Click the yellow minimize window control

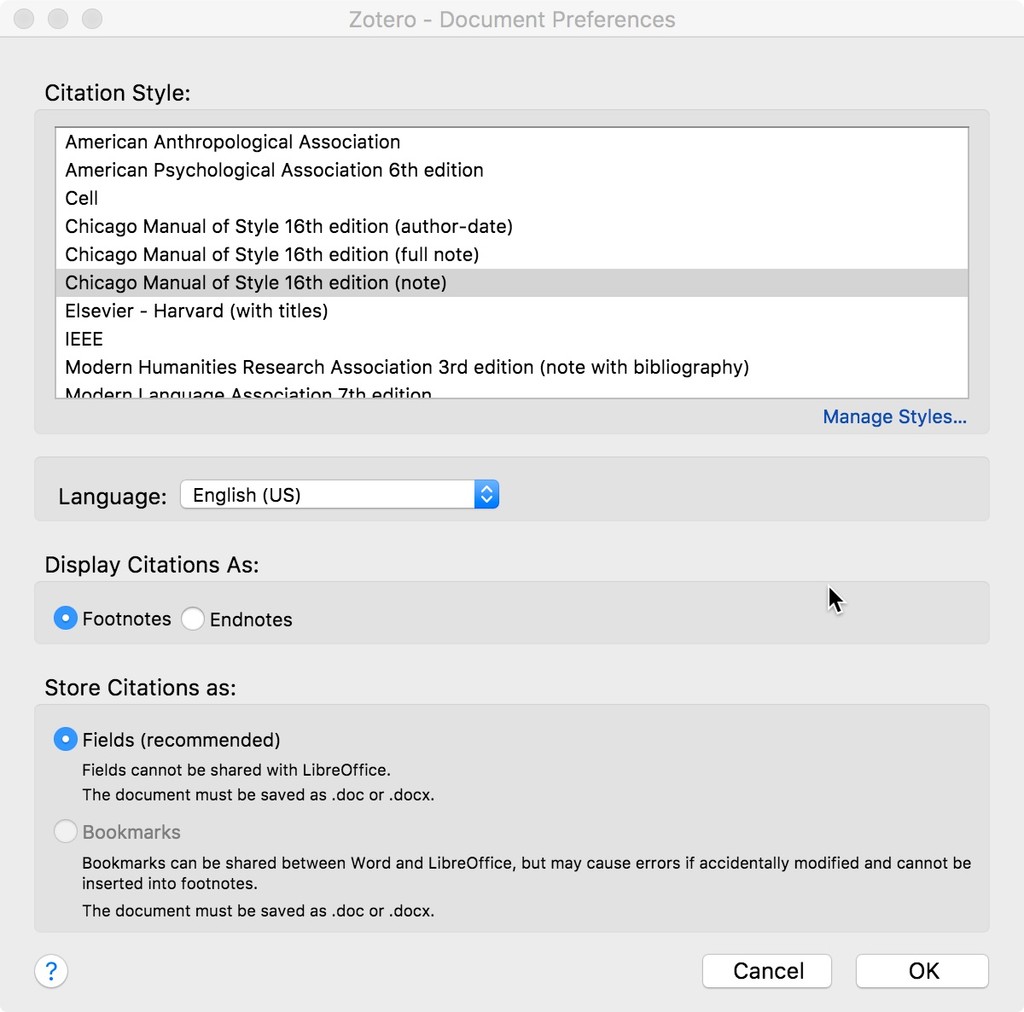click(57, 18)
